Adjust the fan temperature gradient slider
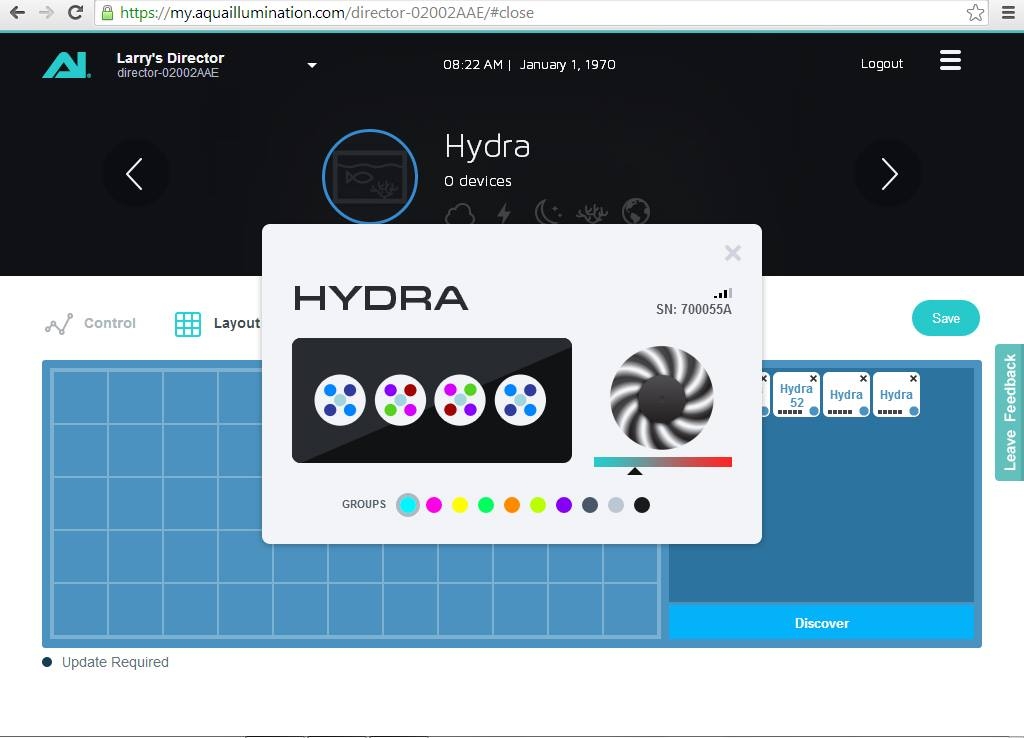1024x738 pixels. (662, 462)
